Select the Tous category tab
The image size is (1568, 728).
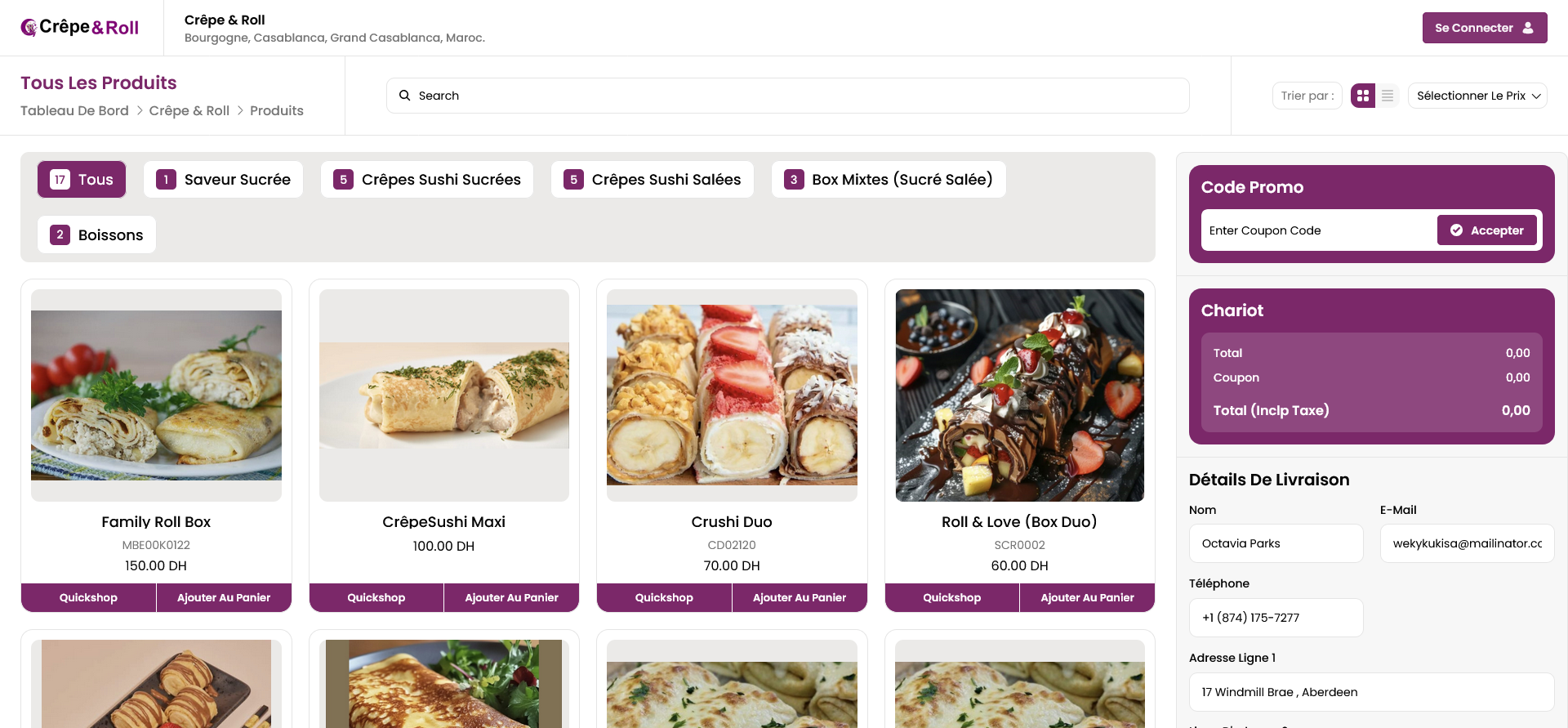click(x=82, y=180)
